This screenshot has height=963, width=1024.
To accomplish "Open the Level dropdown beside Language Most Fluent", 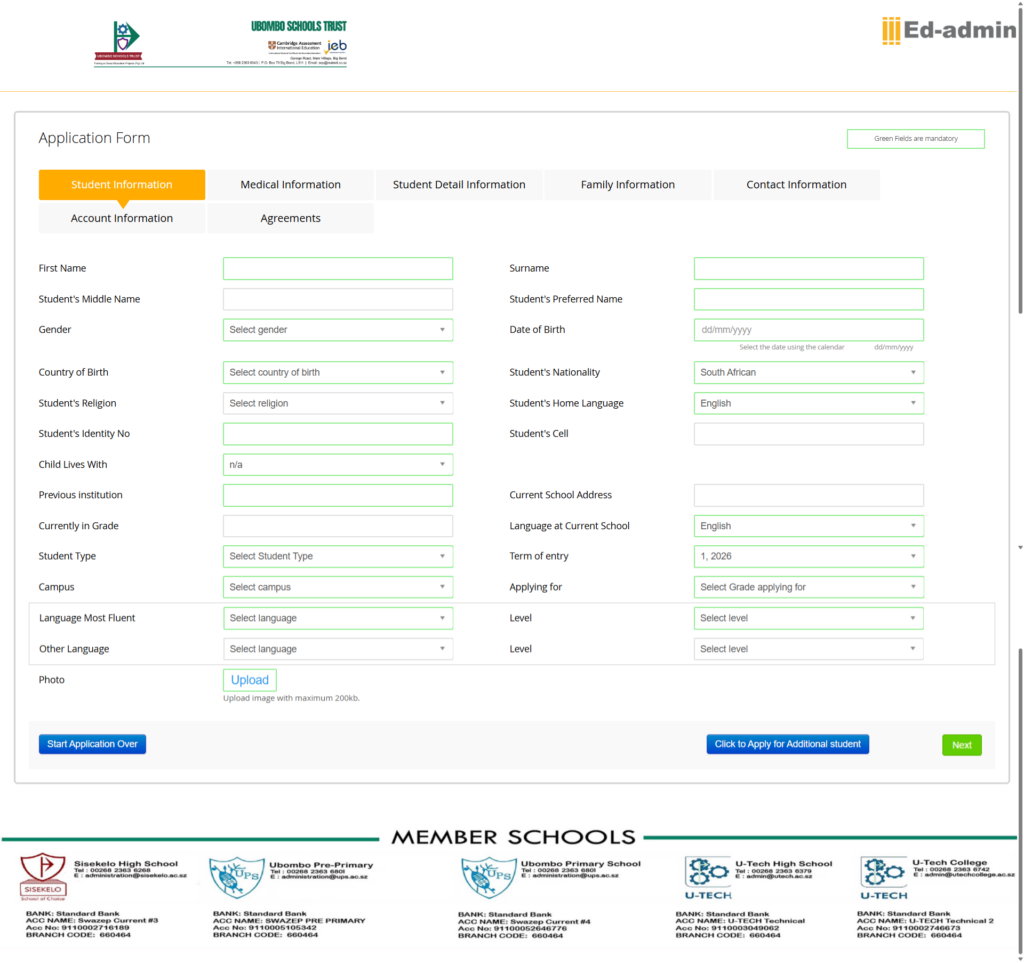I will (x=808, y=618).
